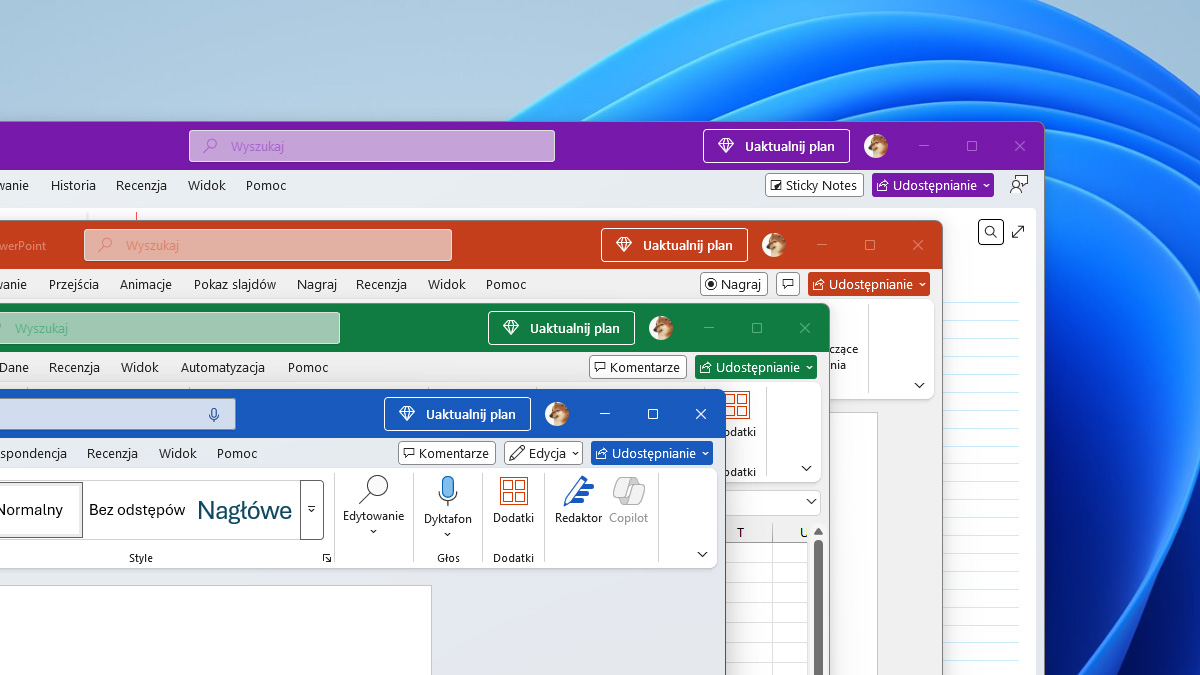Click Uaktualnij plan in Excel title bar
This screenshot has width=1200, height=675.
[561, 328]
